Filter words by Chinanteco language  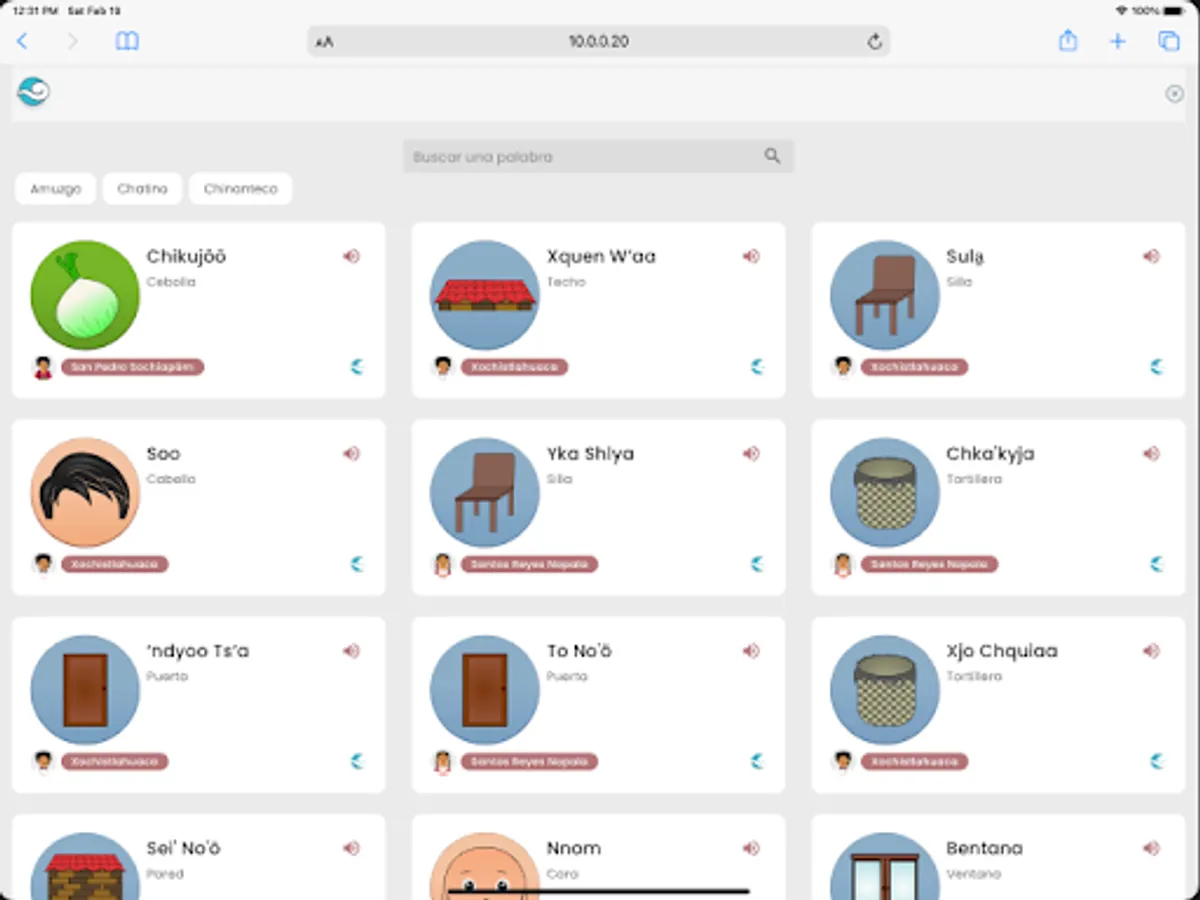click(241, 188)
